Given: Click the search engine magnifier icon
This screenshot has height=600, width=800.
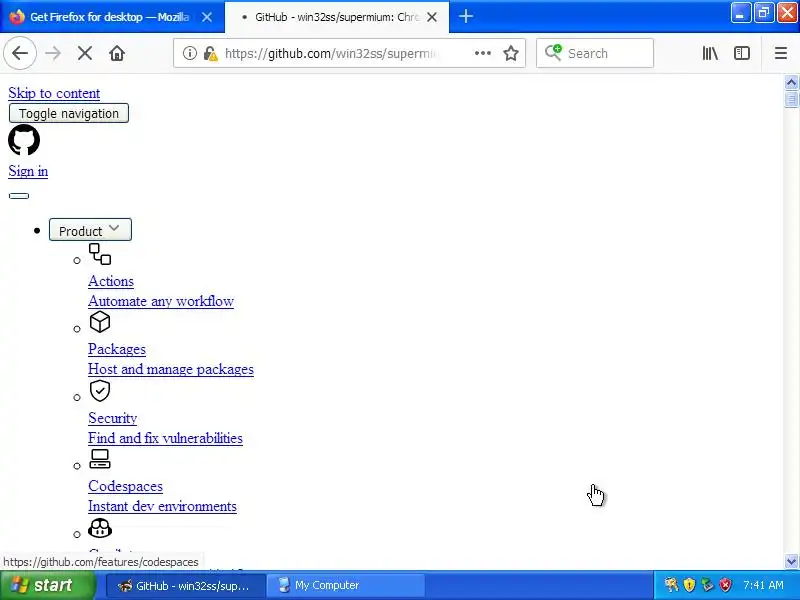Looking at the screenshot, I should point(553,53).
